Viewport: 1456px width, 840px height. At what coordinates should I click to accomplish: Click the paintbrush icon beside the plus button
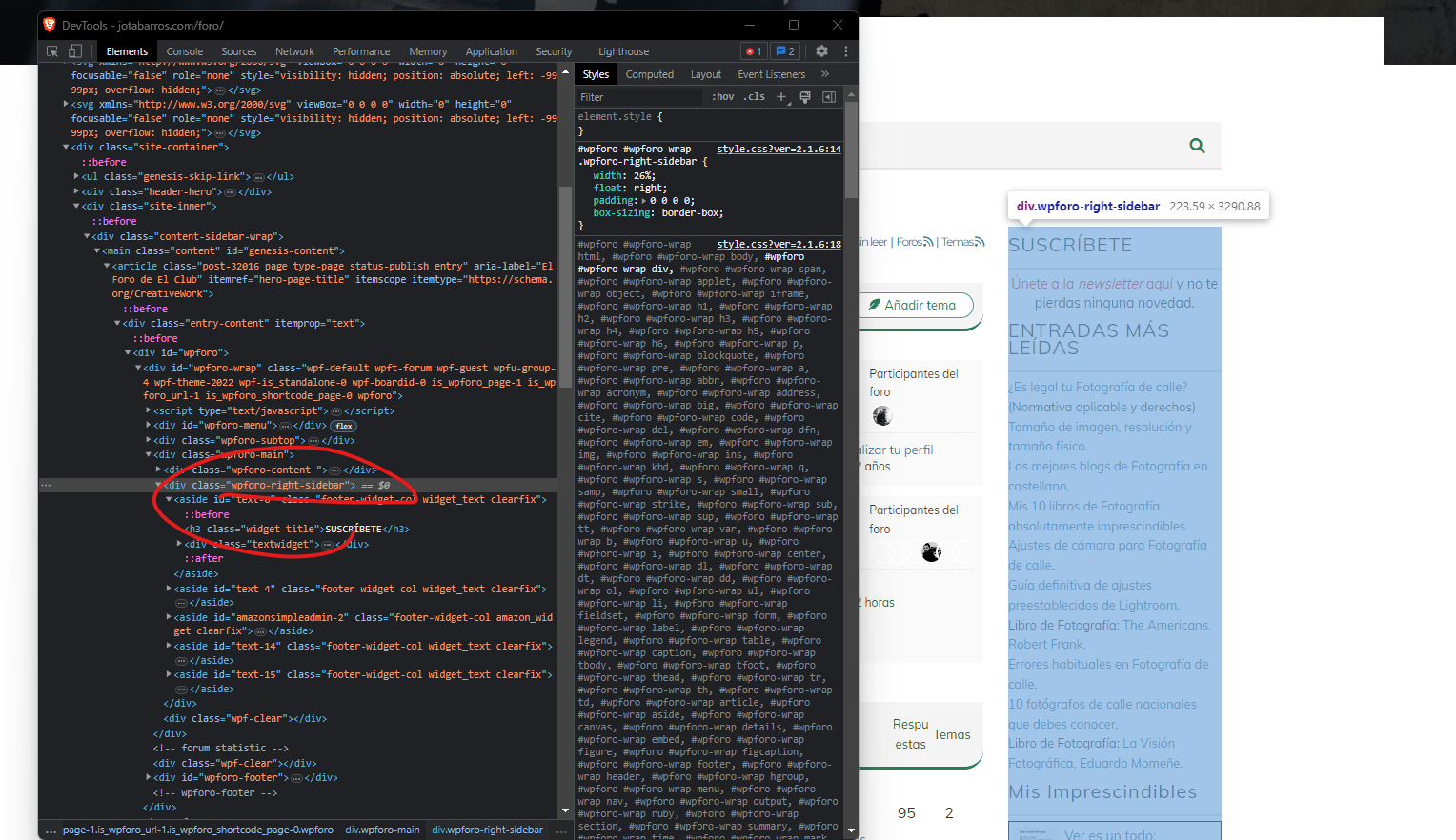point(805,97)
